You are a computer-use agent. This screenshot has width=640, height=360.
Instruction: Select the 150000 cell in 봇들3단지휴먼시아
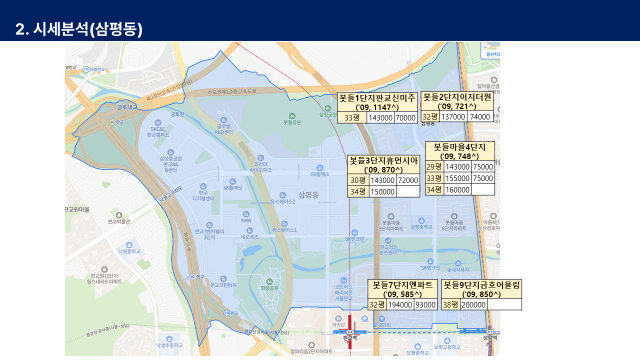[x=382, y=192]
